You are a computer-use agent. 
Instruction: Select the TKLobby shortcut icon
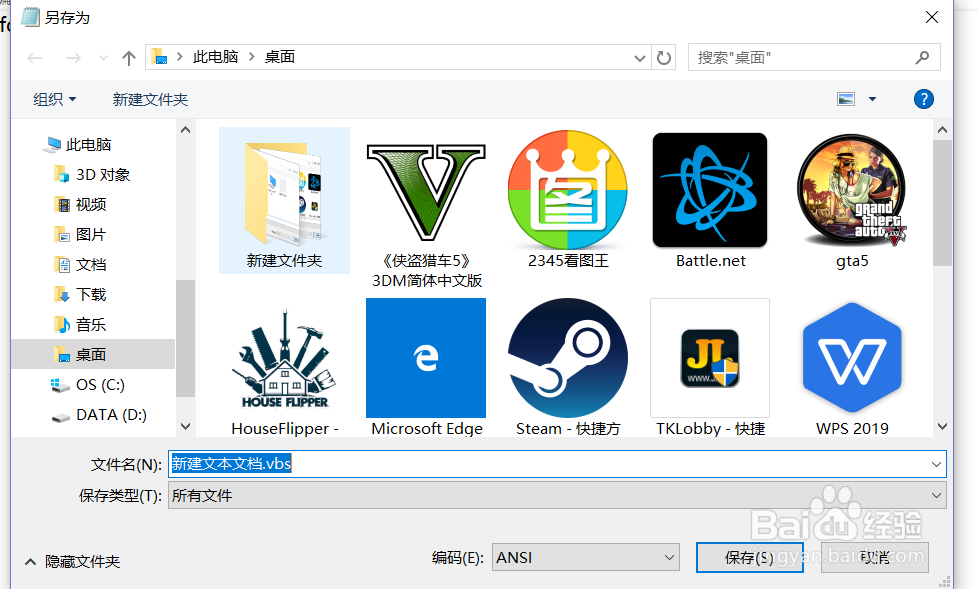pyautogui.click(x=710, y=358)
